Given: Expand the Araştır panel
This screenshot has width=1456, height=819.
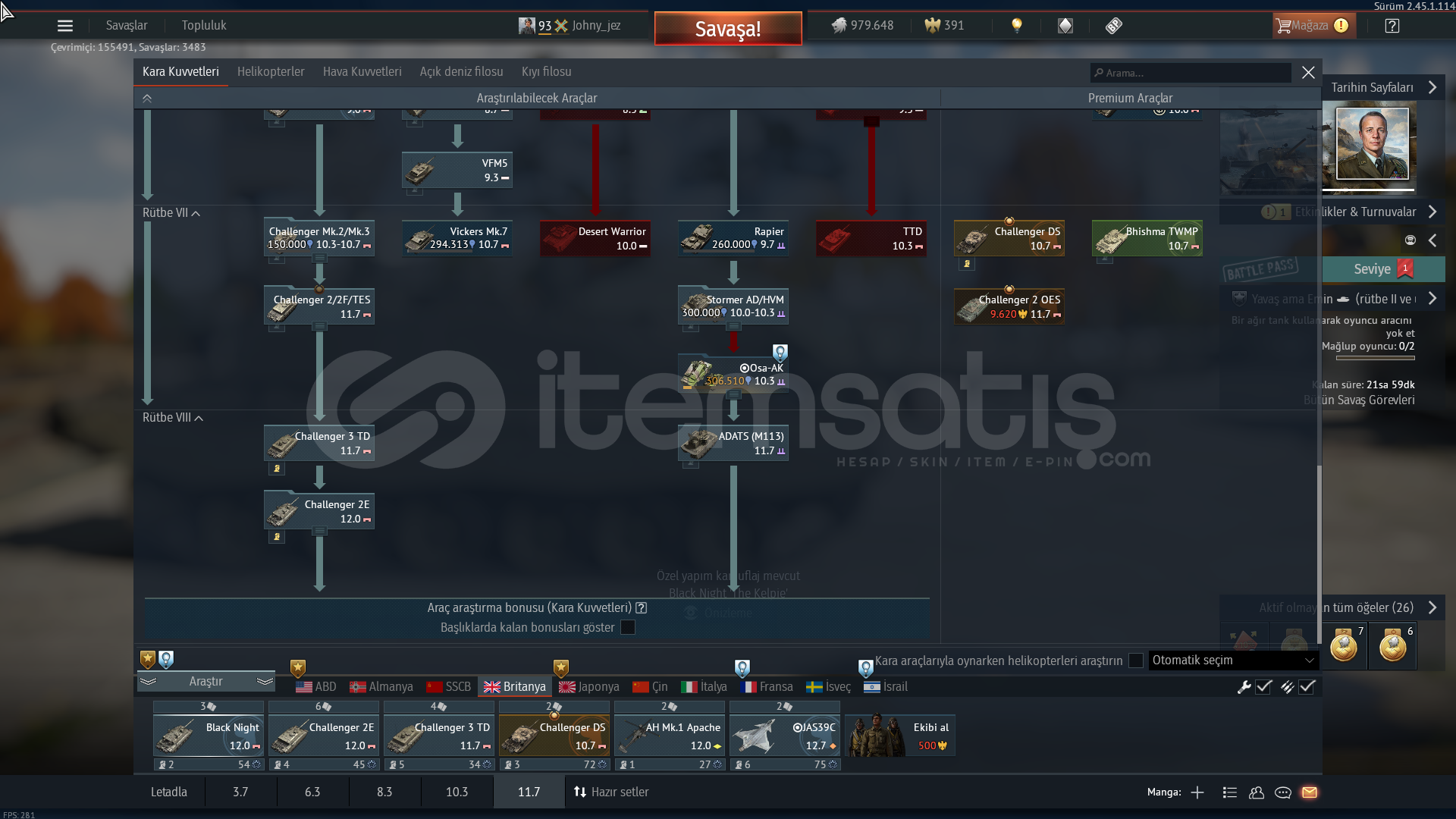Looking at the screenshot, I should click(206, 682).
